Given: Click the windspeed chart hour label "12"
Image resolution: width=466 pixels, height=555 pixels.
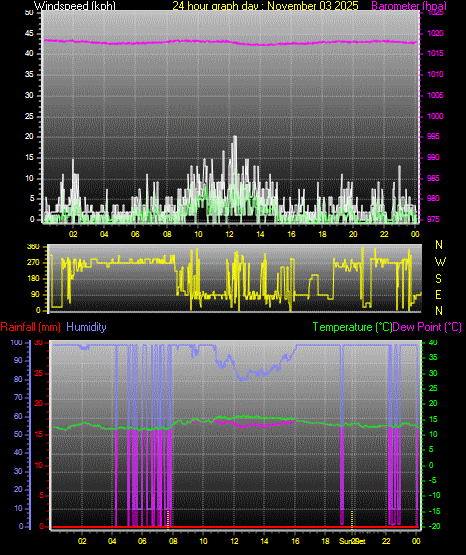Looking at the screenshot, I should pyautogui.click(x=229, y=234).
